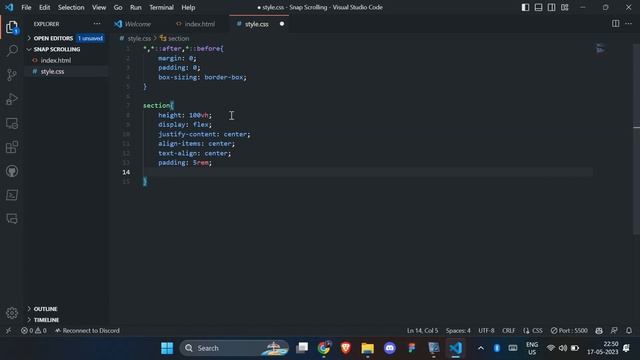Change indentation via Spaces: 4
The image size is (640, 360).
tap(458, 331)
